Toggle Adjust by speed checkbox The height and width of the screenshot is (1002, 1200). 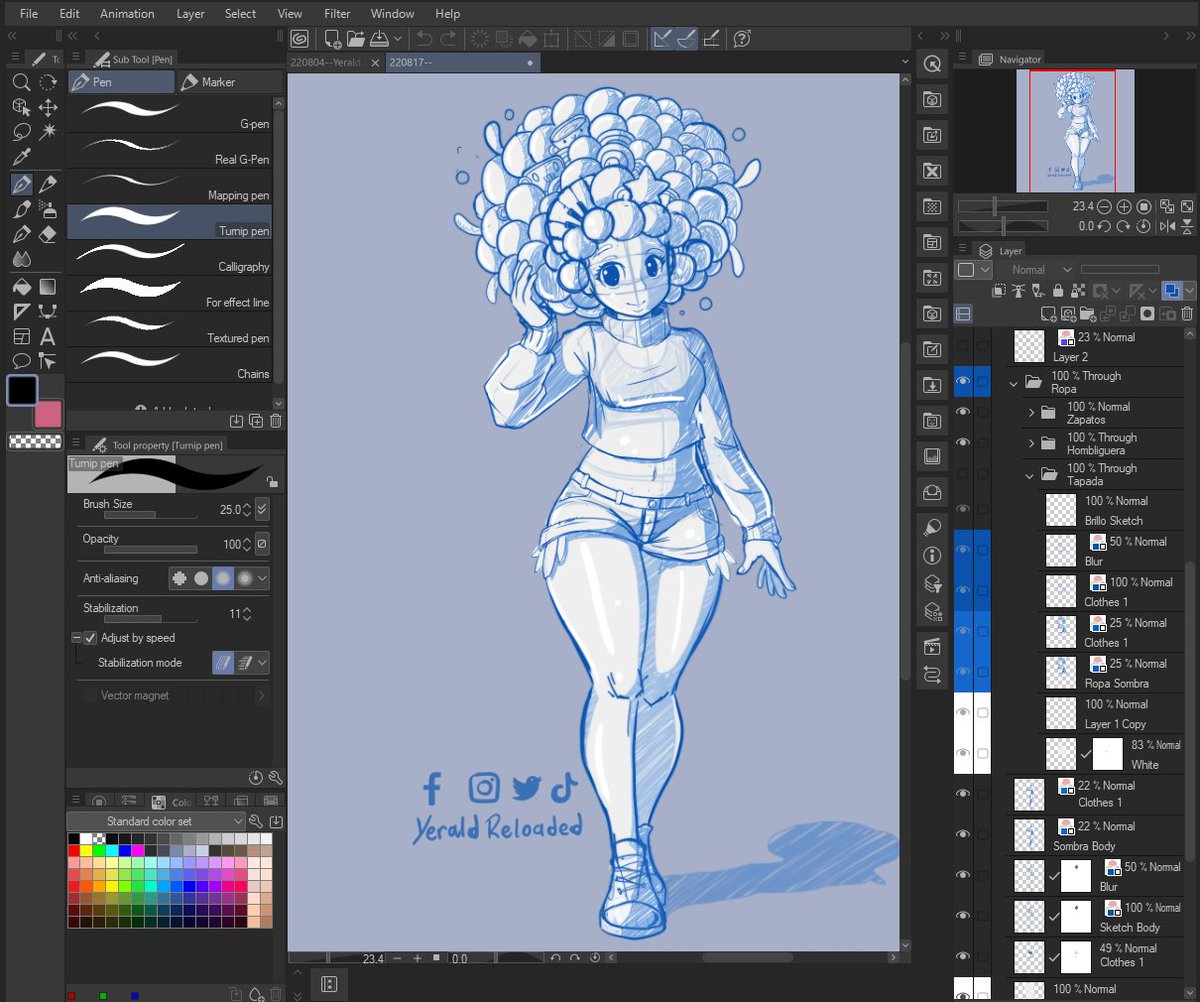(x=91, y=638)
